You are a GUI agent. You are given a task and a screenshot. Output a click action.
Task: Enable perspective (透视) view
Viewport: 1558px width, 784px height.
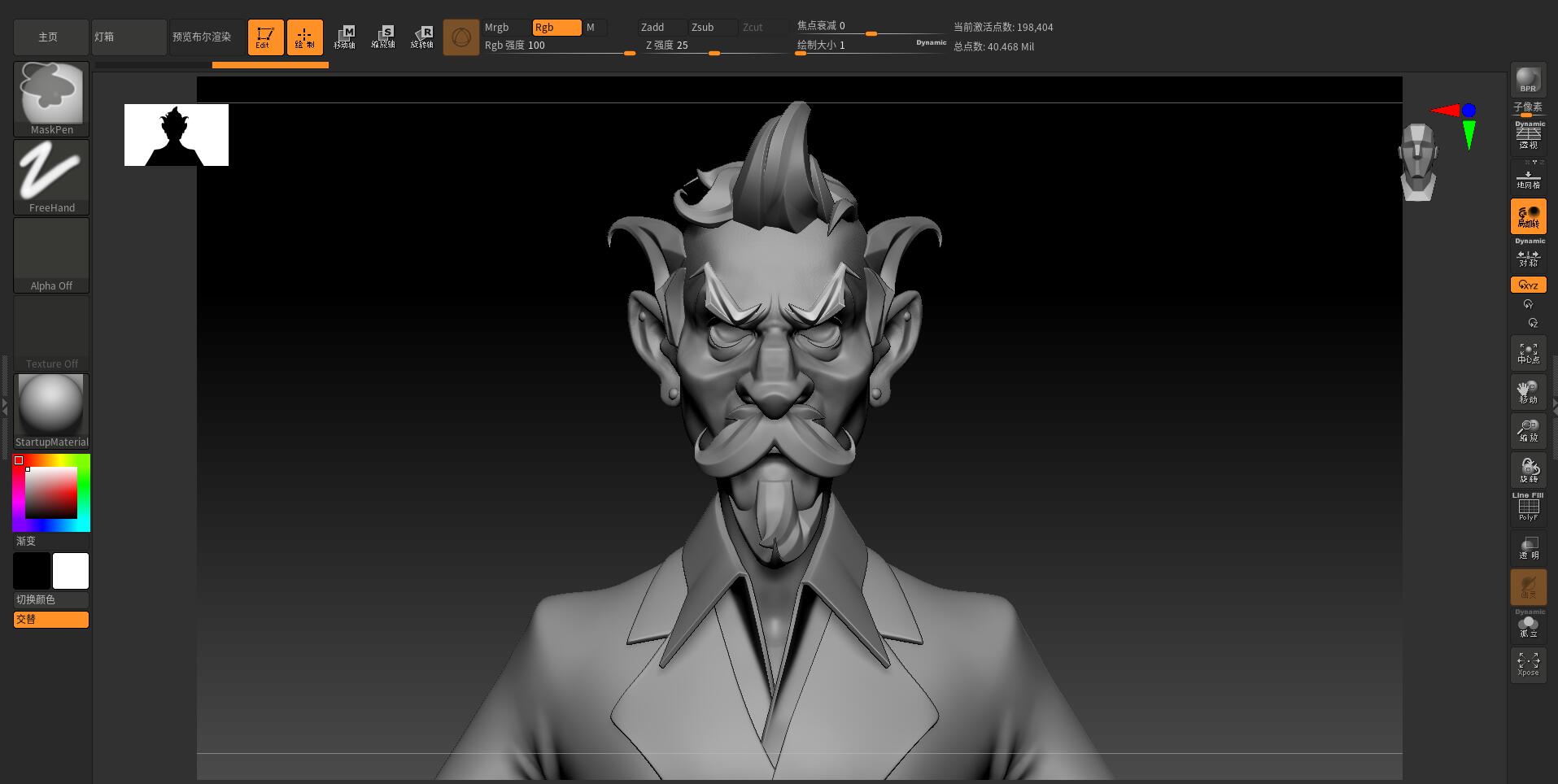pyautogui.click(x=1528, y=137)
